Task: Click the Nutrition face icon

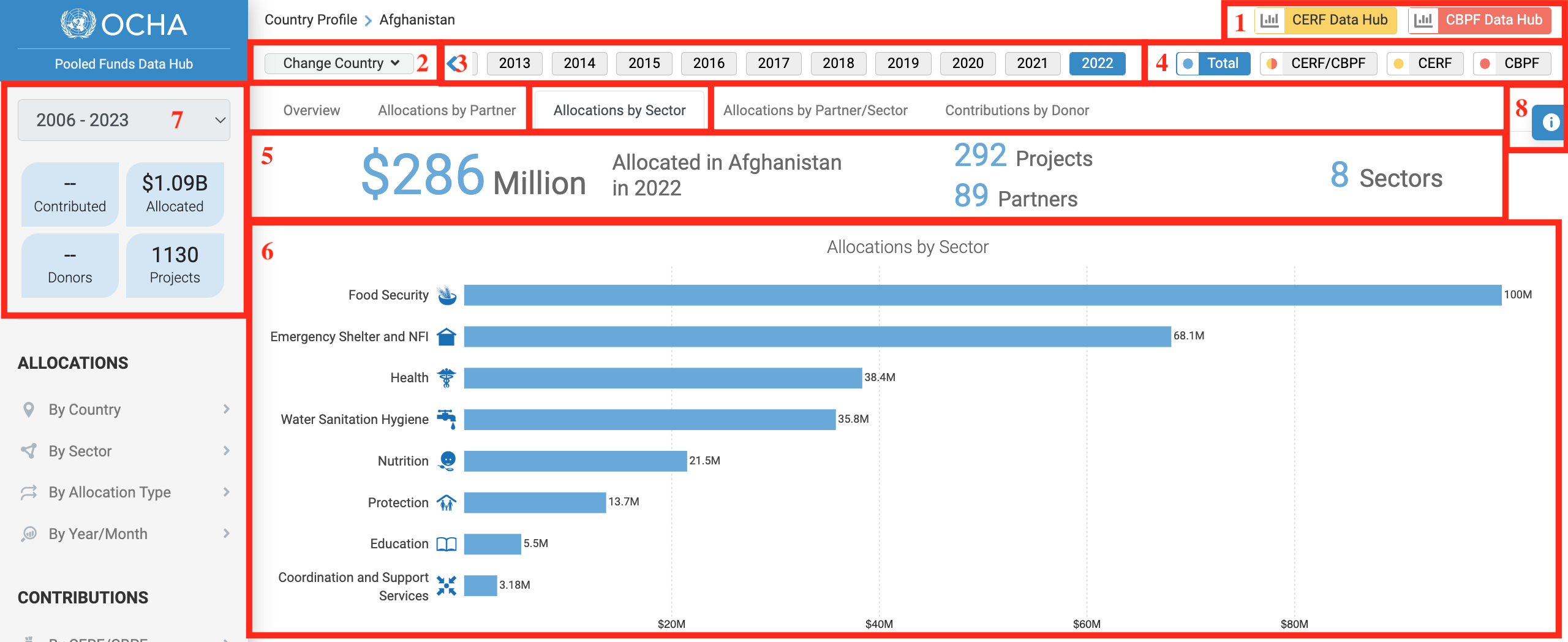Action: (448, 461)
